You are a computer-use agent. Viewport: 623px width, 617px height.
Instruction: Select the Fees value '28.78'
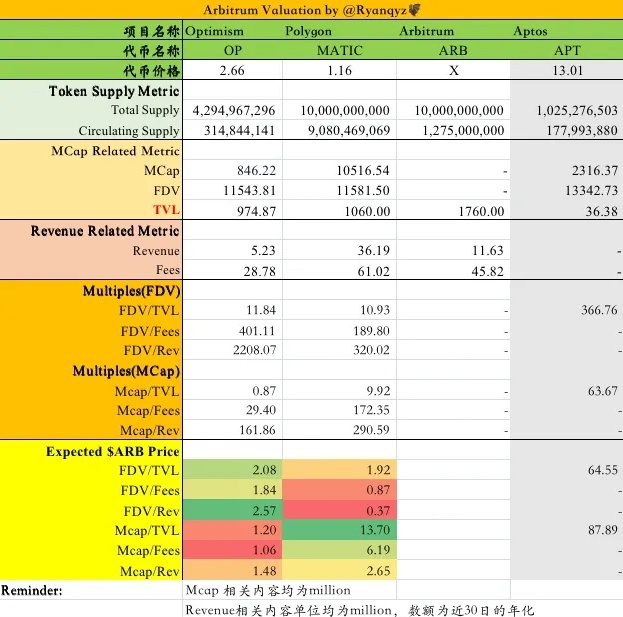tap(259, 271)
